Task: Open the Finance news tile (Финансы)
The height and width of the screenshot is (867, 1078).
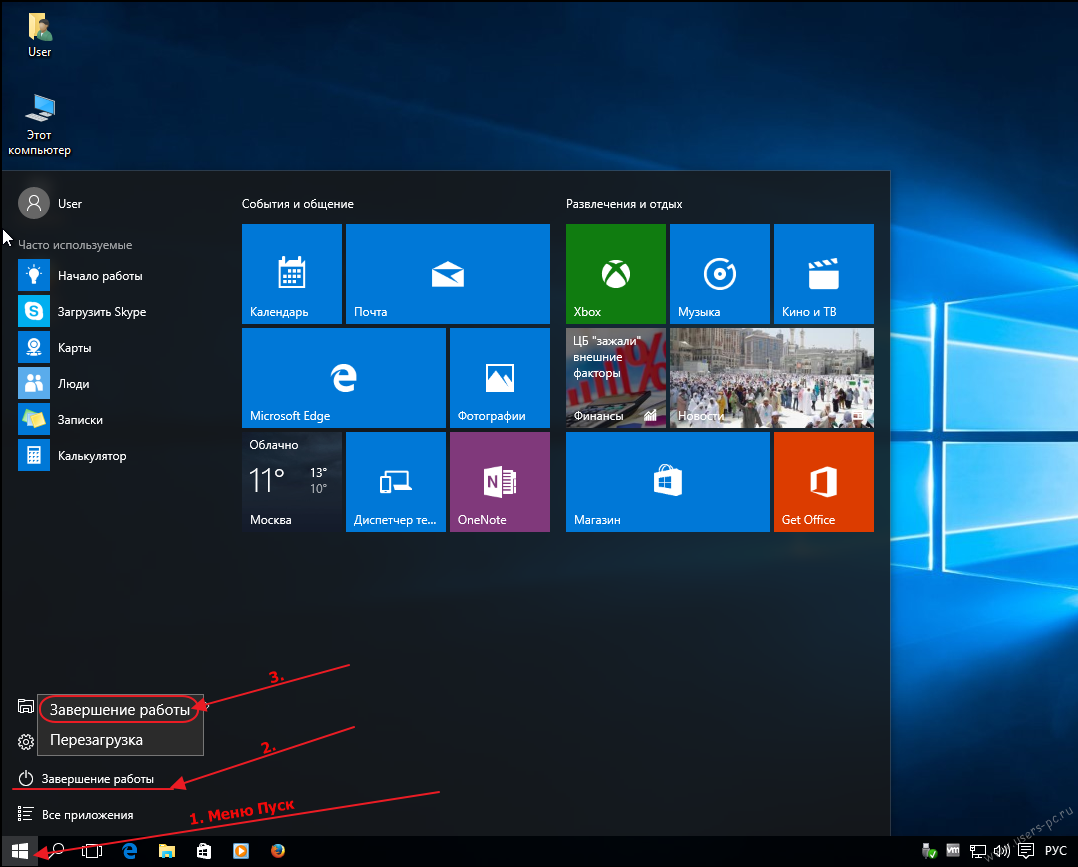Action: tap(615, 377)
